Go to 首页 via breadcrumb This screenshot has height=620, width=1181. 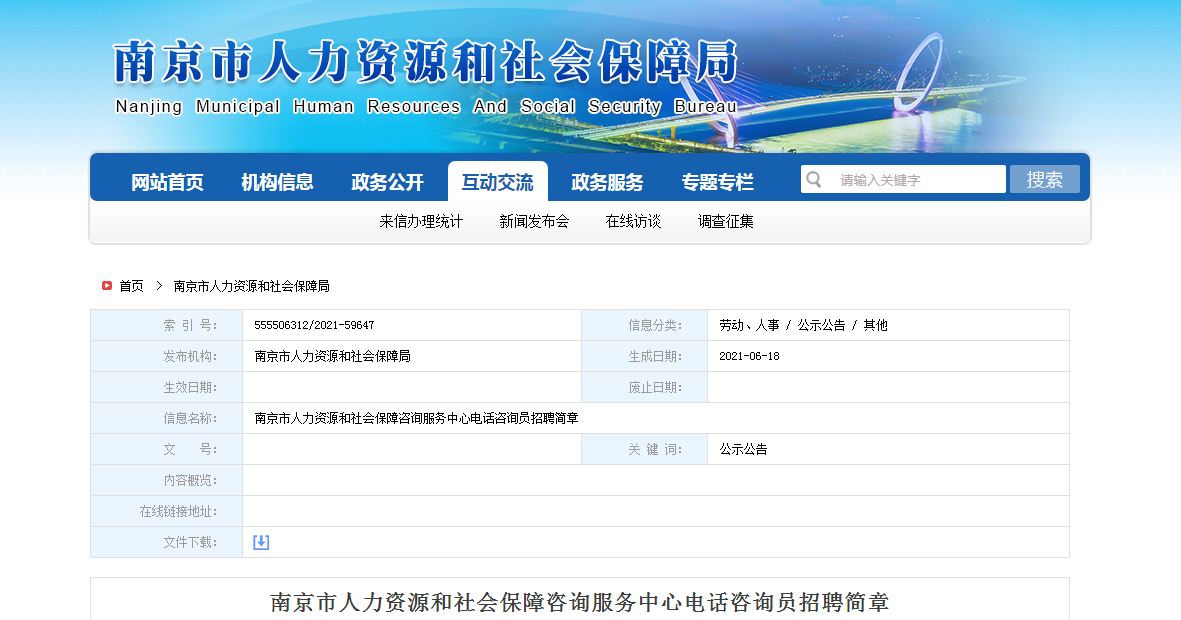pos(131,286)
